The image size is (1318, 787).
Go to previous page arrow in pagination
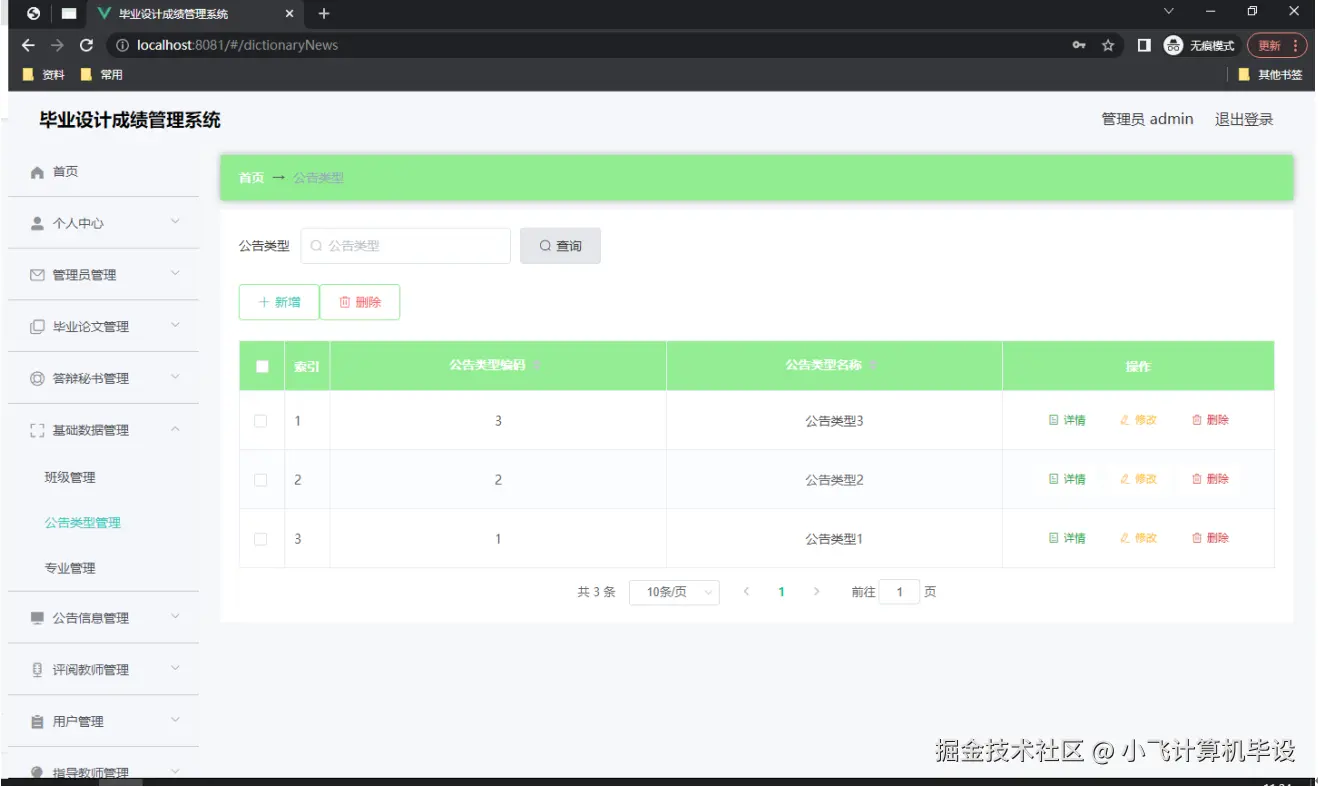point(746,592)
